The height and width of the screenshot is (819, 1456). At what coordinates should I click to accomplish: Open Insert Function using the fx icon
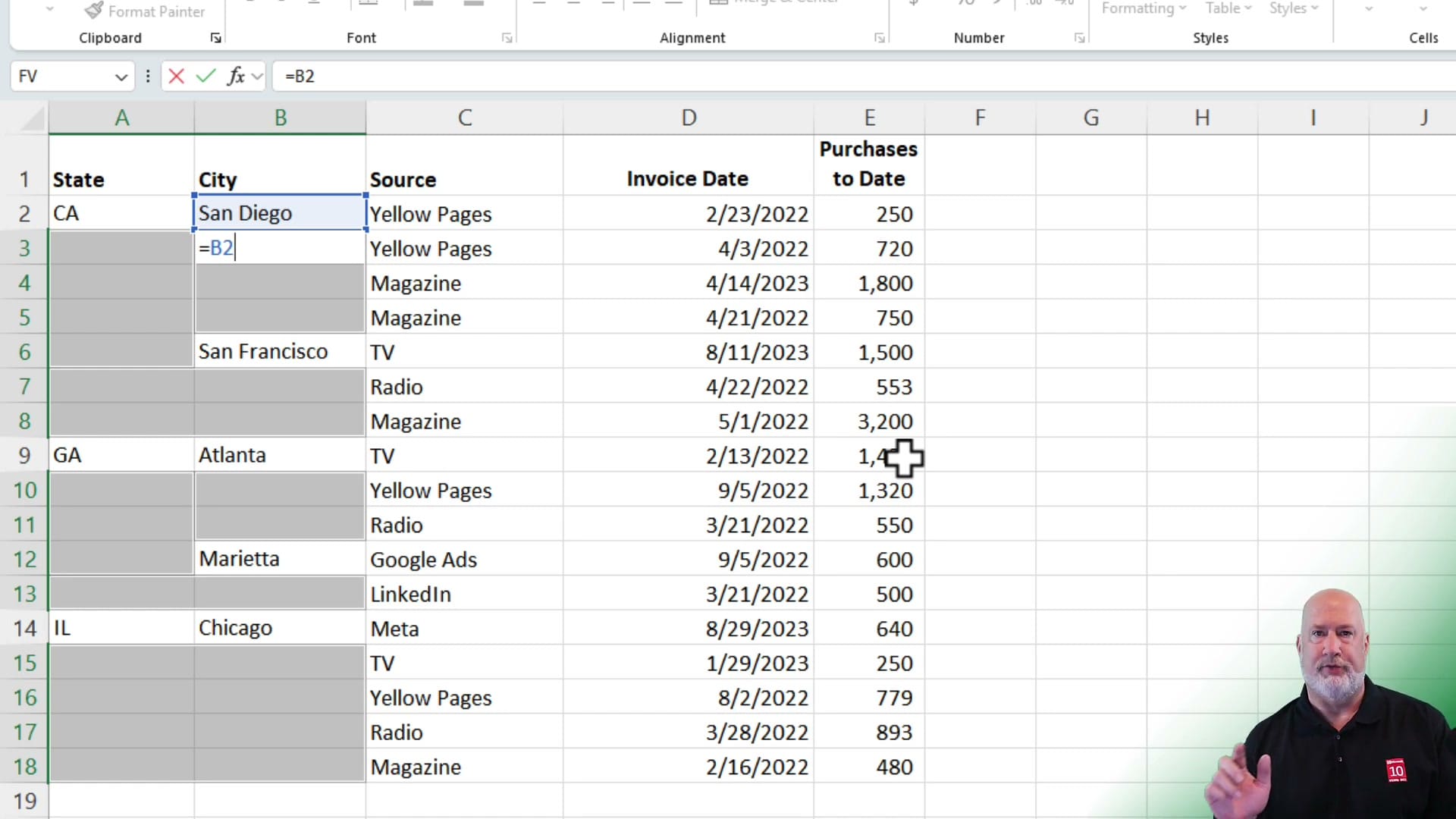click(x=237, y=76)
